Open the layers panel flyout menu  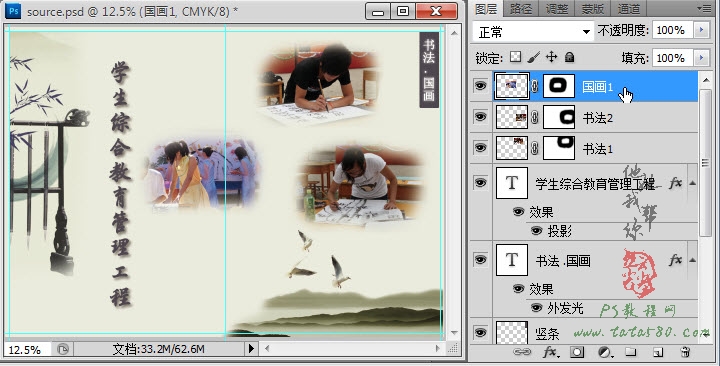pyautogui.click(x=703, y=8)
